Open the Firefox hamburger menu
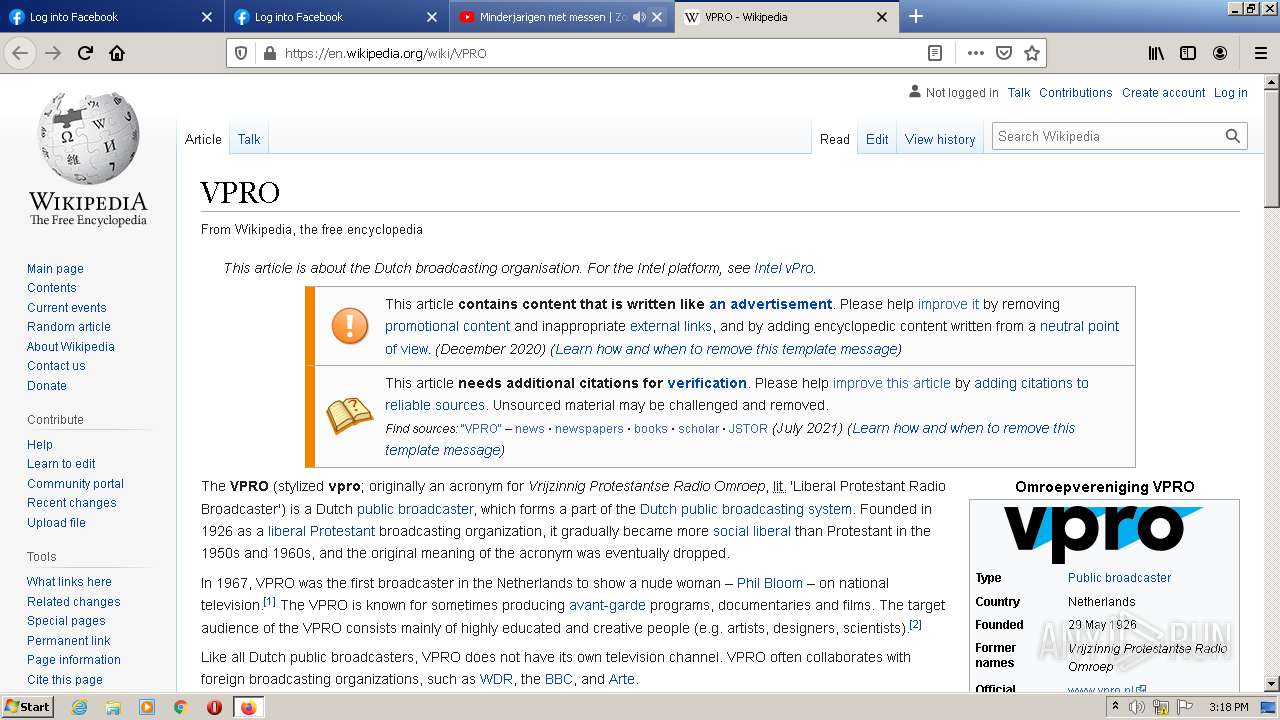This screenshot has width=1280, height=720. point(1260,53)
